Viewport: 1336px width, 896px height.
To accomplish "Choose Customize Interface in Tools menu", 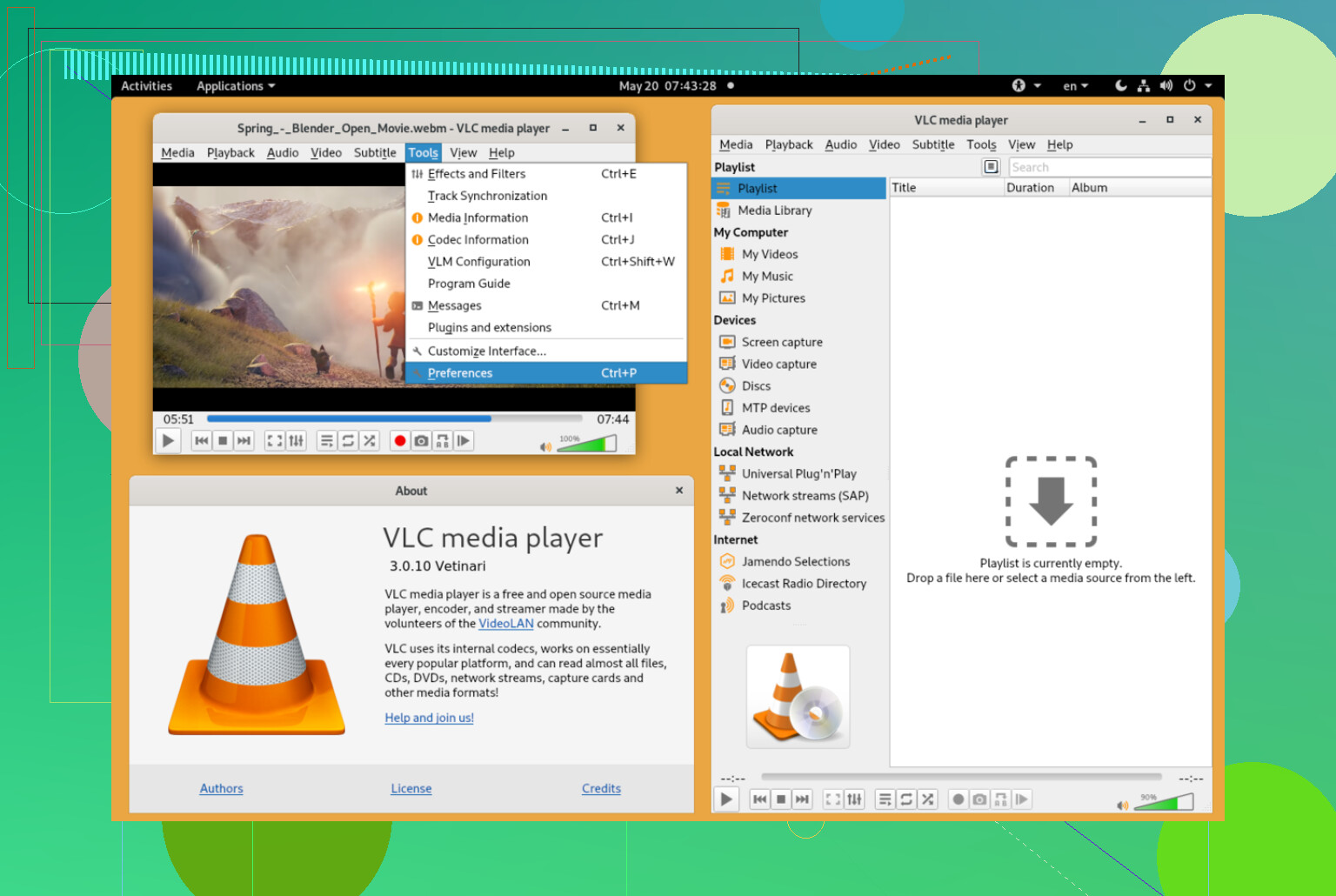I will pos(546,351).
